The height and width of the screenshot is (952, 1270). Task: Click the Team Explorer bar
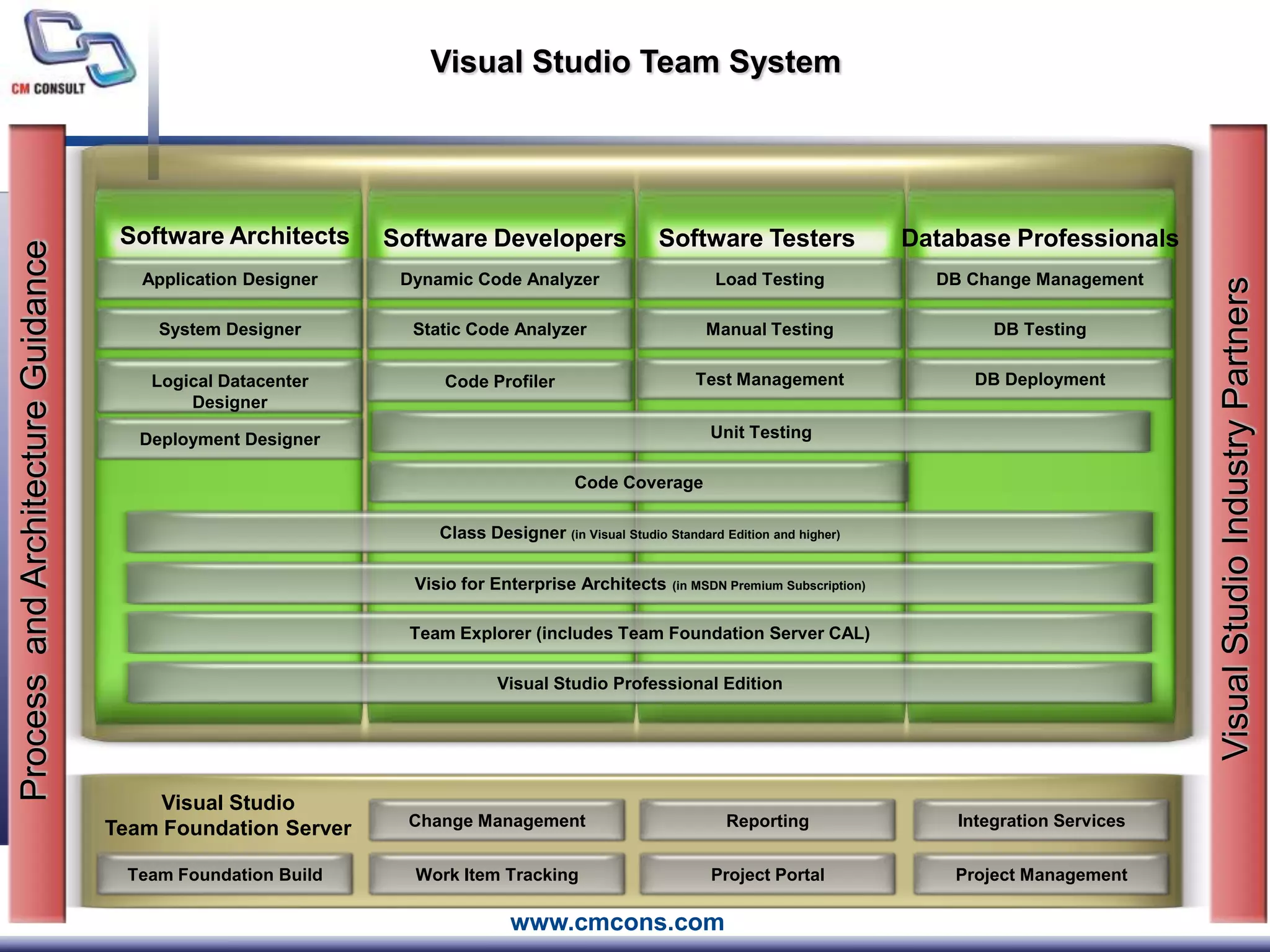coord(639,633)
